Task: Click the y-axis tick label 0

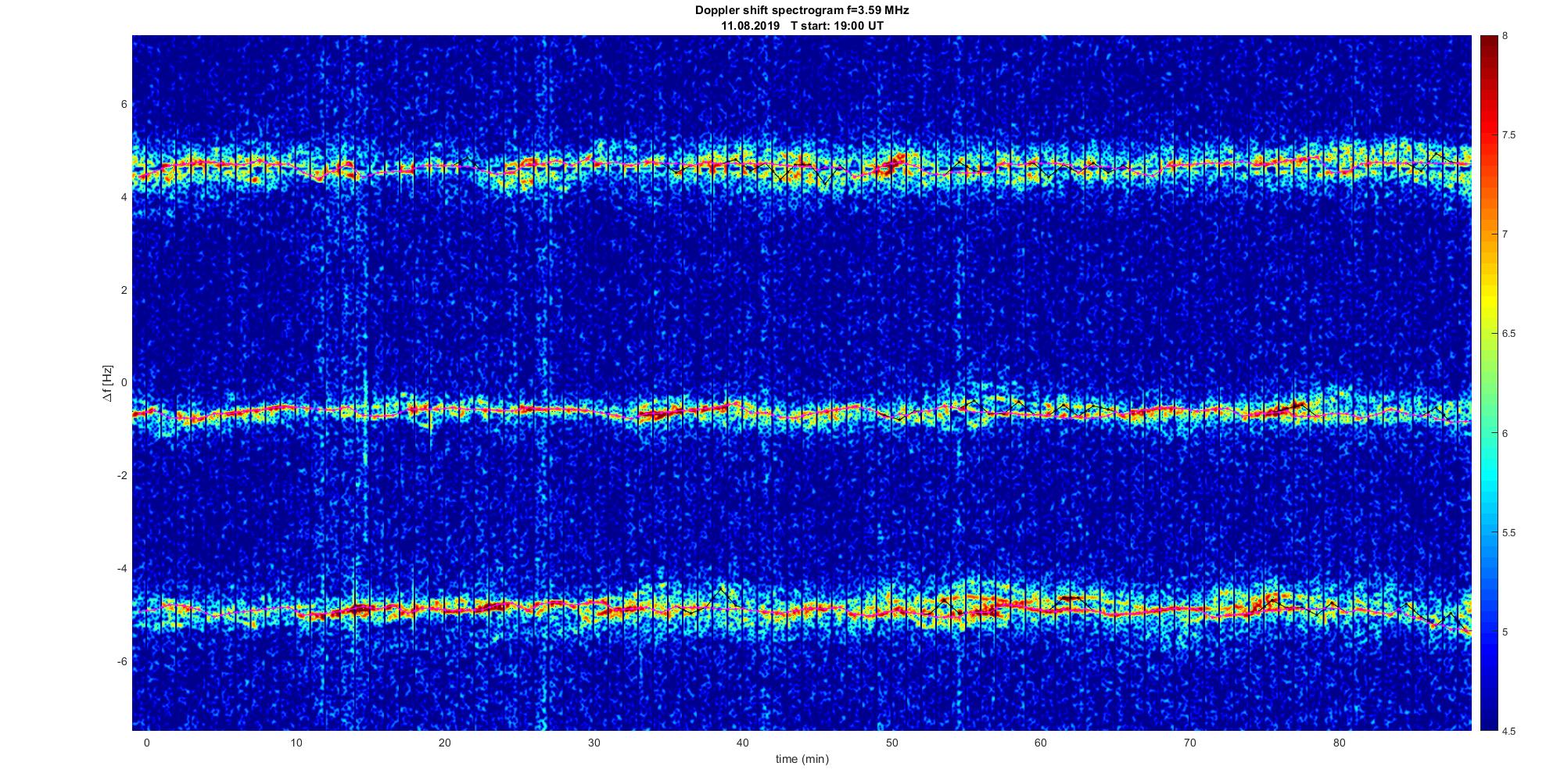Action: 124,383
